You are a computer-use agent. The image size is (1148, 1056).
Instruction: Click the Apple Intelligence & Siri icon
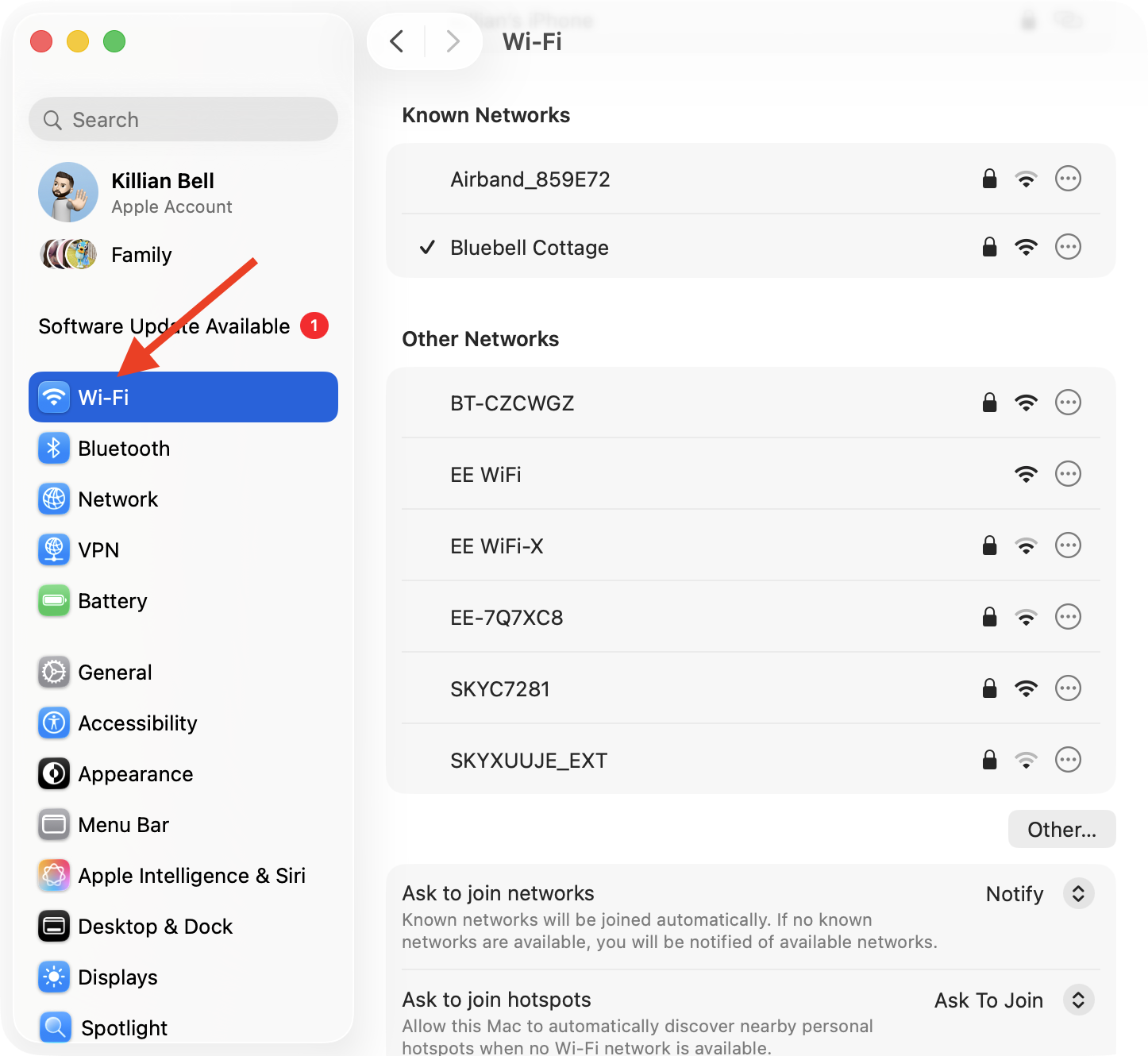click(x=53, y=875)
